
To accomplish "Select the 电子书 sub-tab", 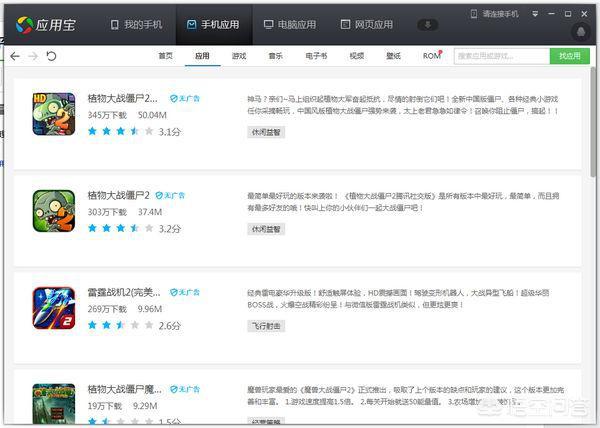I will (316, 56).
